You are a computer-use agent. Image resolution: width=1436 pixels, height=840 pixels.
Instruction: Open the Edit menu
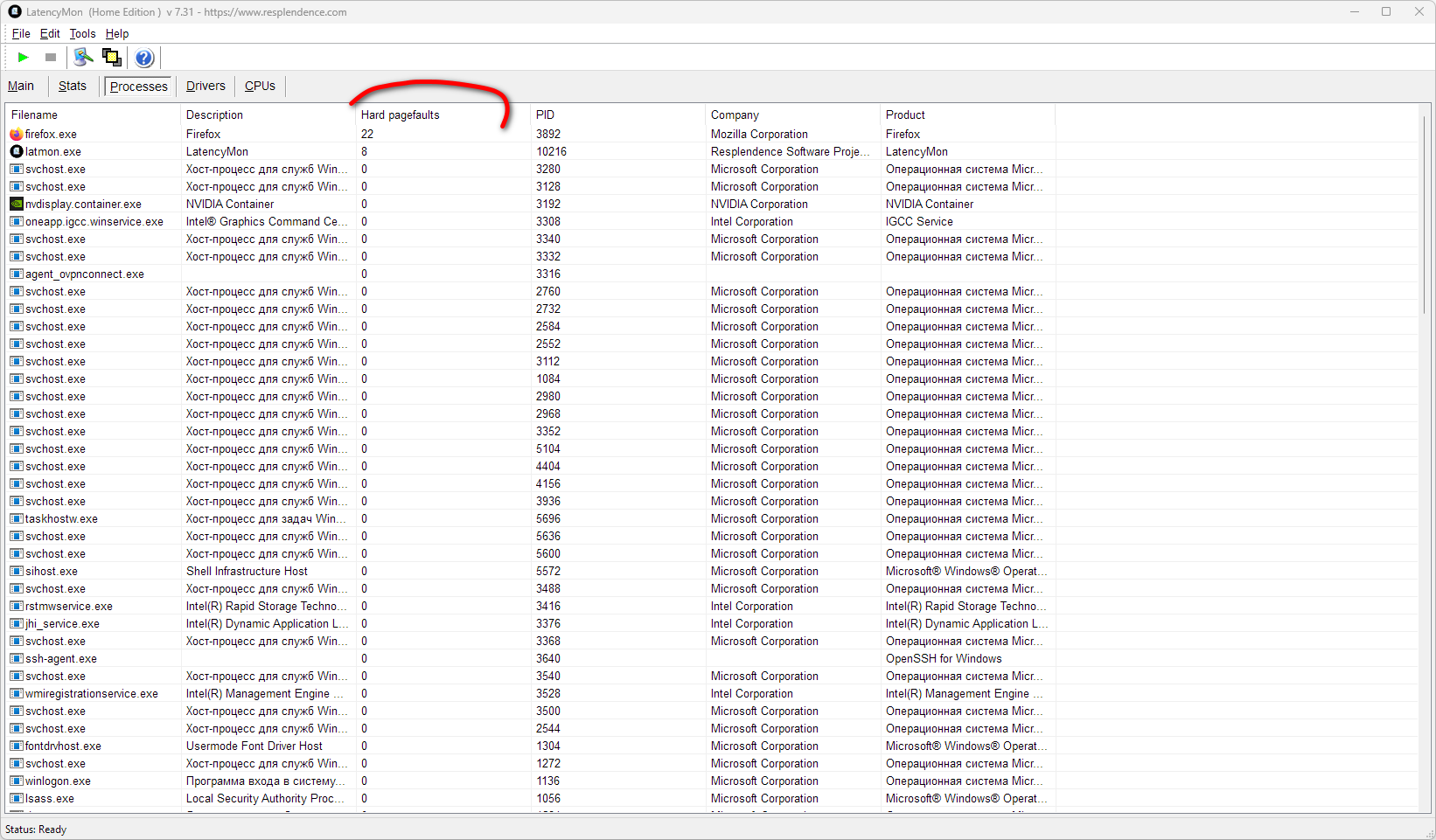point(50,34)
